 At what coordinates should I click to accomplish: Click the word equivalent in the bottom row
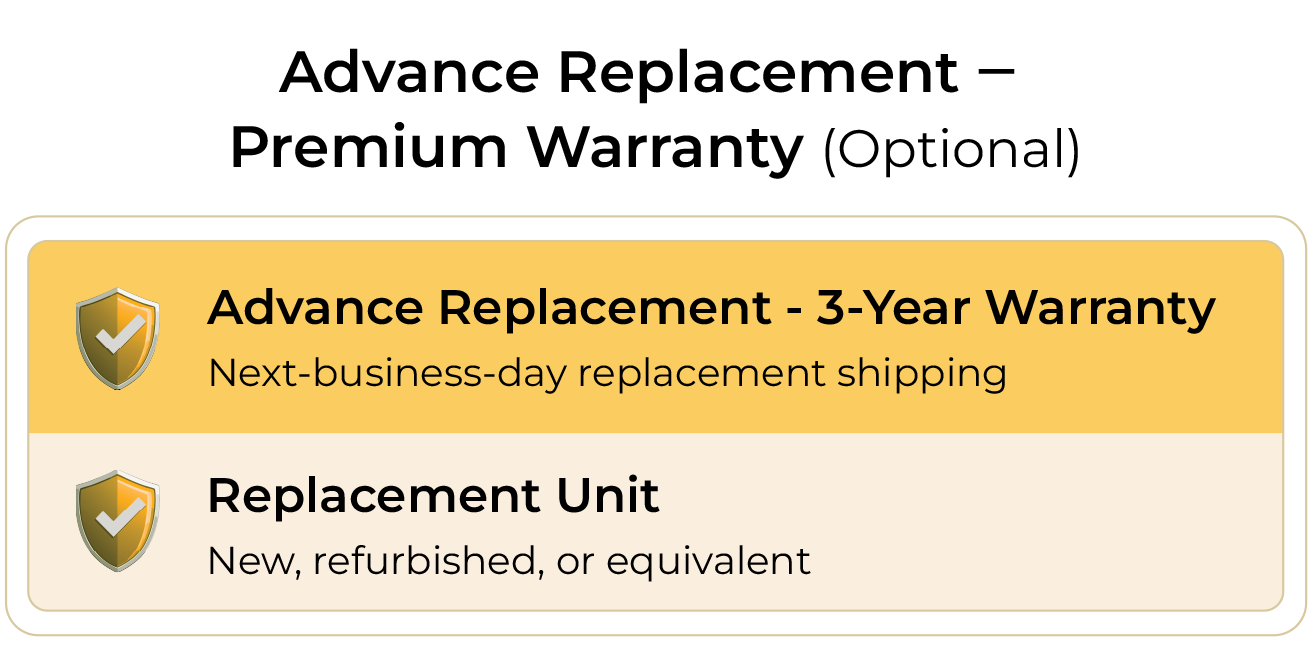click(708, 561)
